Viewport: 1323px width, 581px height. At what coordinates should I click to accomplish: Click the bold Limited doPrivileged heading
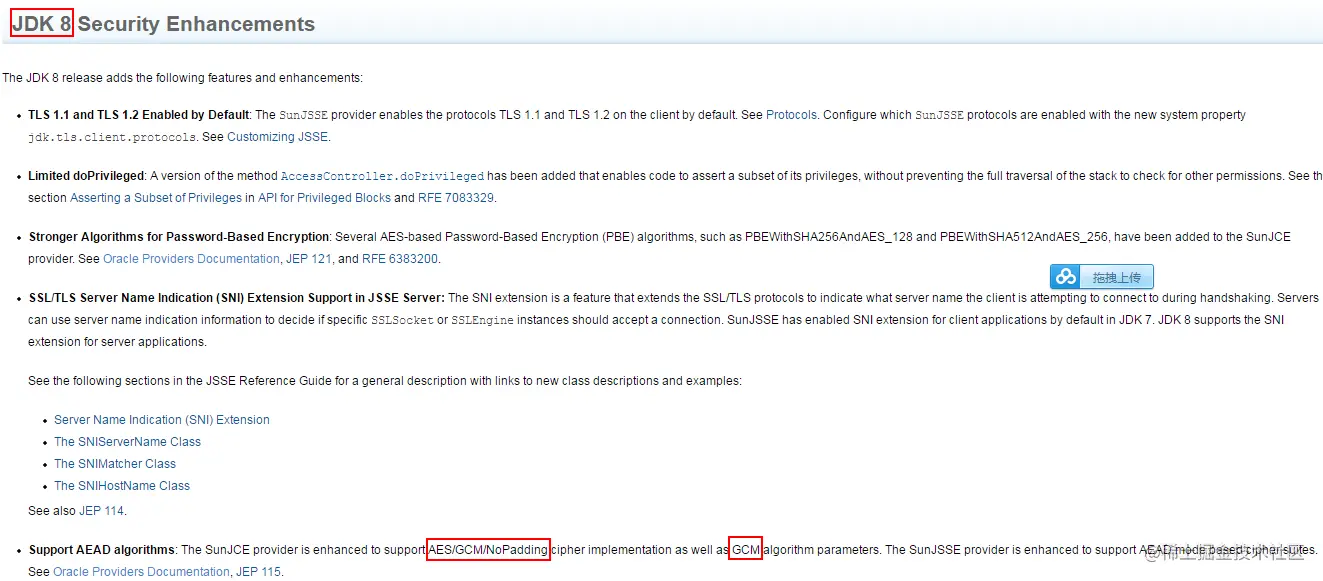coord(86,176)
